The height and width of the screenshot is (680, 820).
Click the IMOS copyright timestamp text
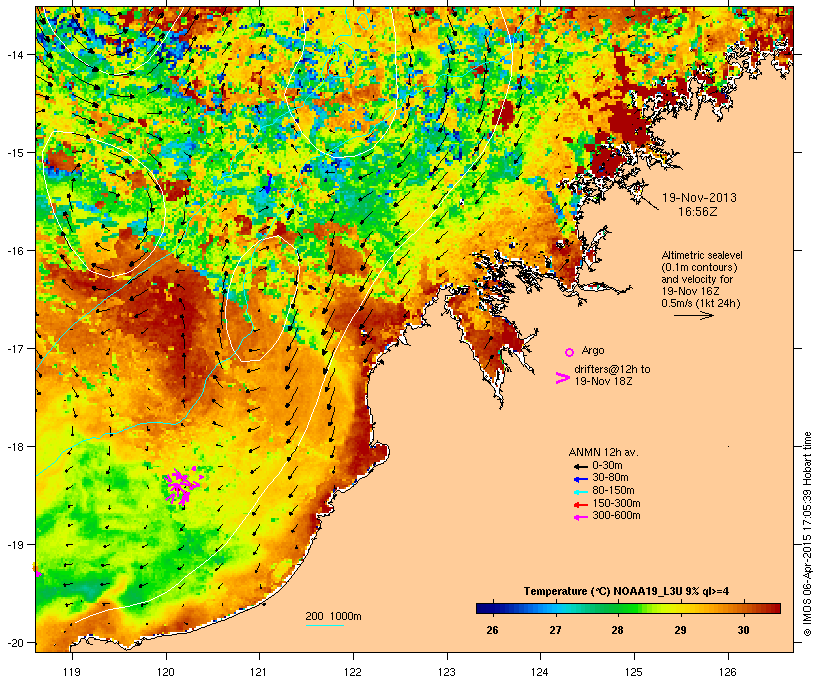point(807,534)
